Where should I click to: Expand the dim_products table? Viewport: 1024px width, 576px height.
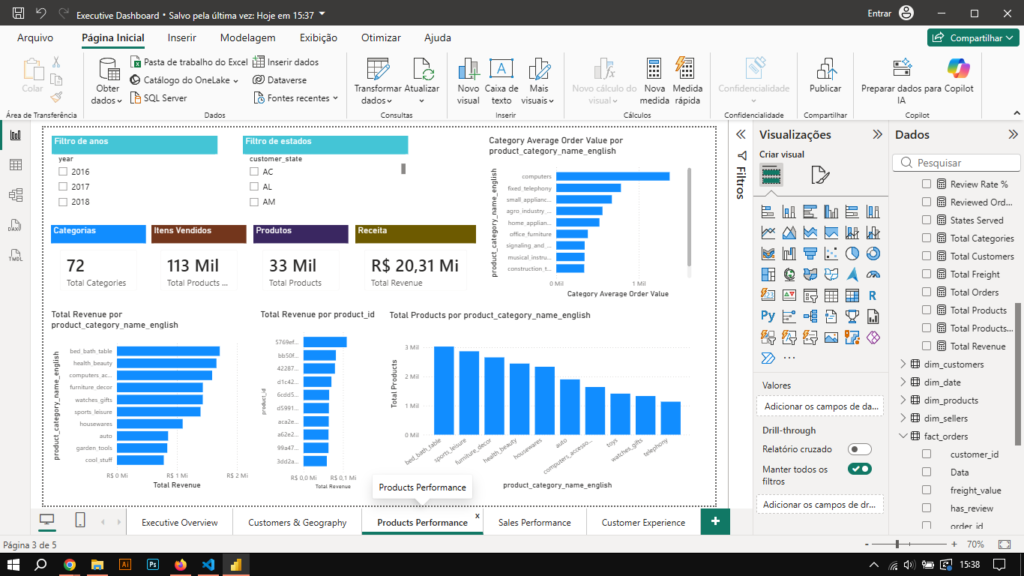904,400
